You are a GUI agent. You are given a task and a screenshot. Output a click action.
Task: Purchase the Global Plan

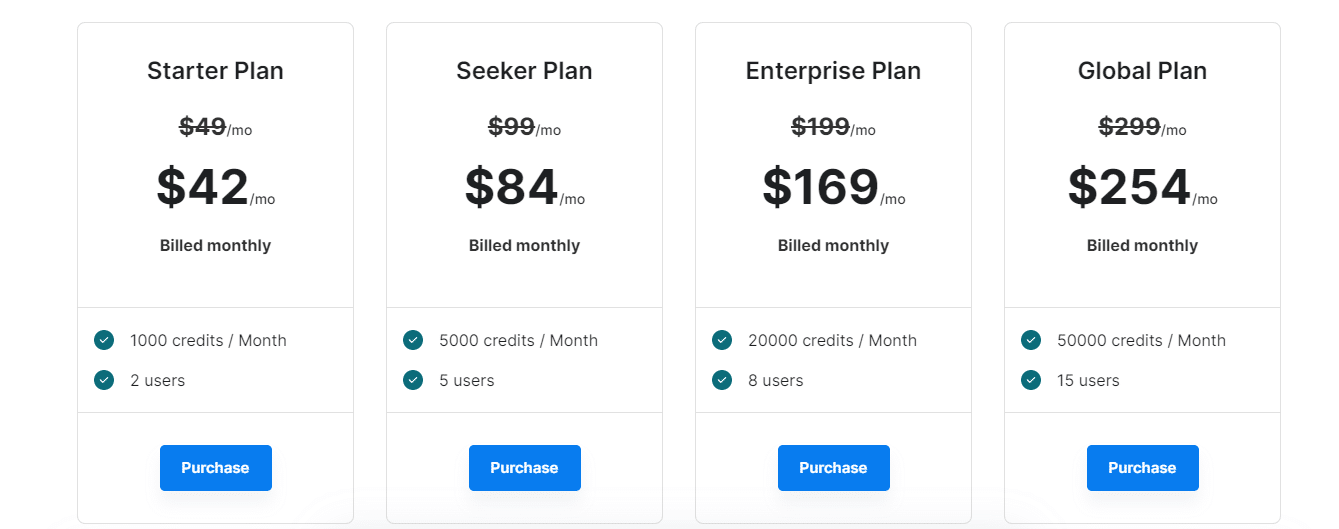[x=1142, y=468]
